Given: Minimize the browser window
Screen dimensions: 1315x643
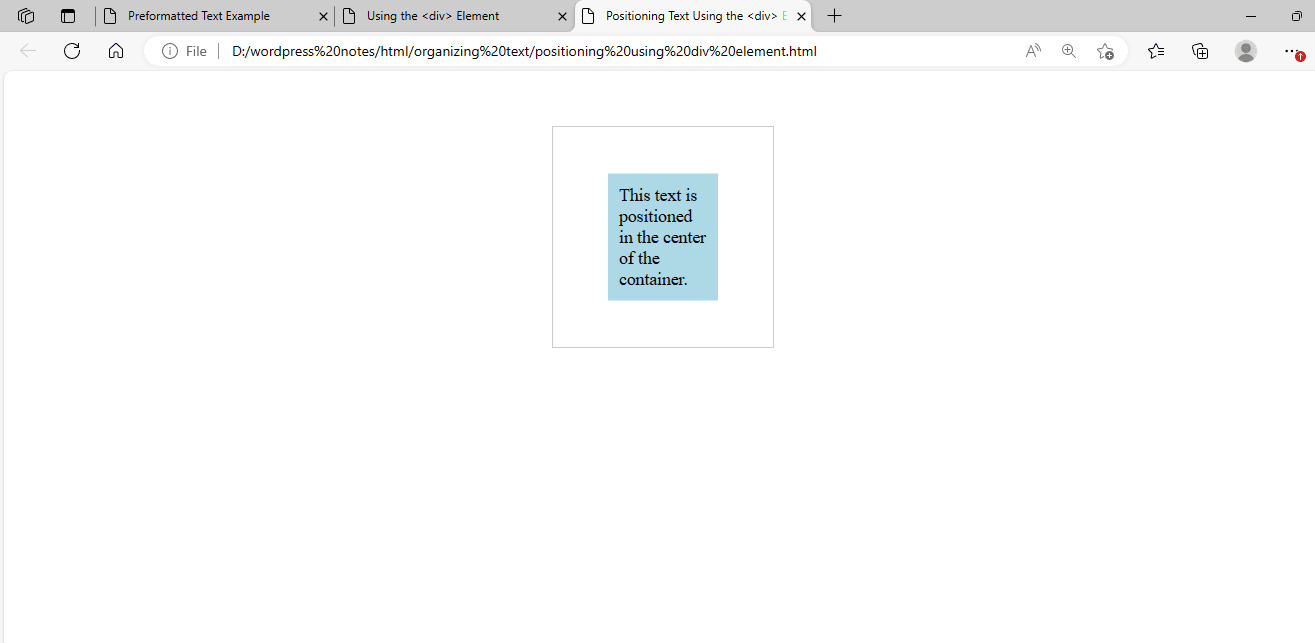Looking at the screenshot, I should point(1252,16).
